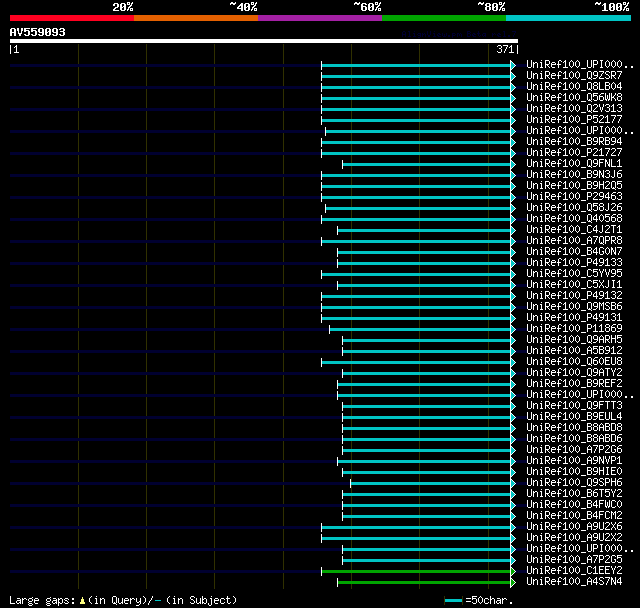Select the UniRef100_C1EEY2 entry
The height and width of the screenshot is (608, 640).
[x=574, y=571]
